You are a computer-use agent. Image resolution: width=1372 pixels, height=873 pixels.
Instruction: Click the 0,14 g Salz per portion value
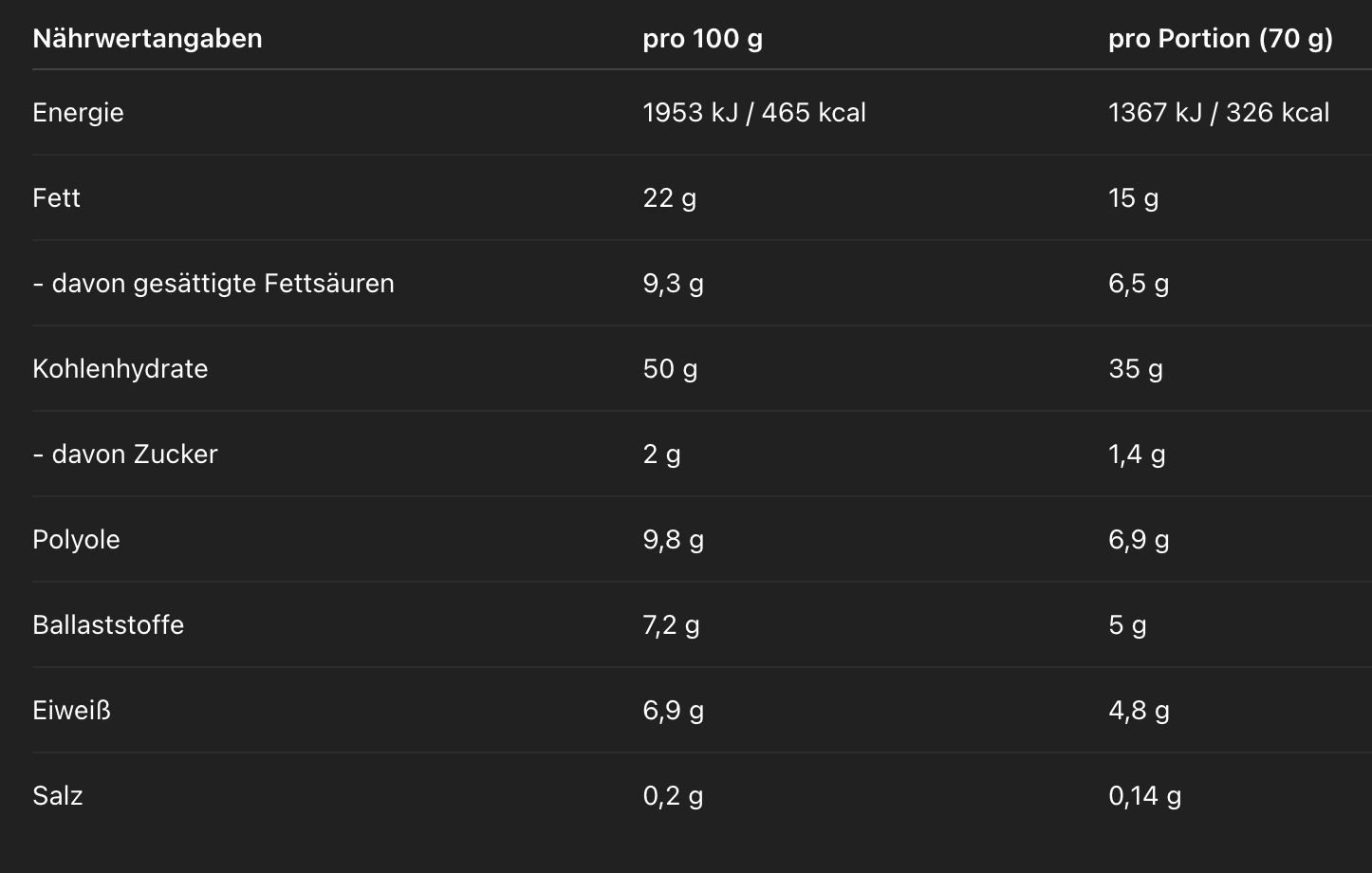1144,796
